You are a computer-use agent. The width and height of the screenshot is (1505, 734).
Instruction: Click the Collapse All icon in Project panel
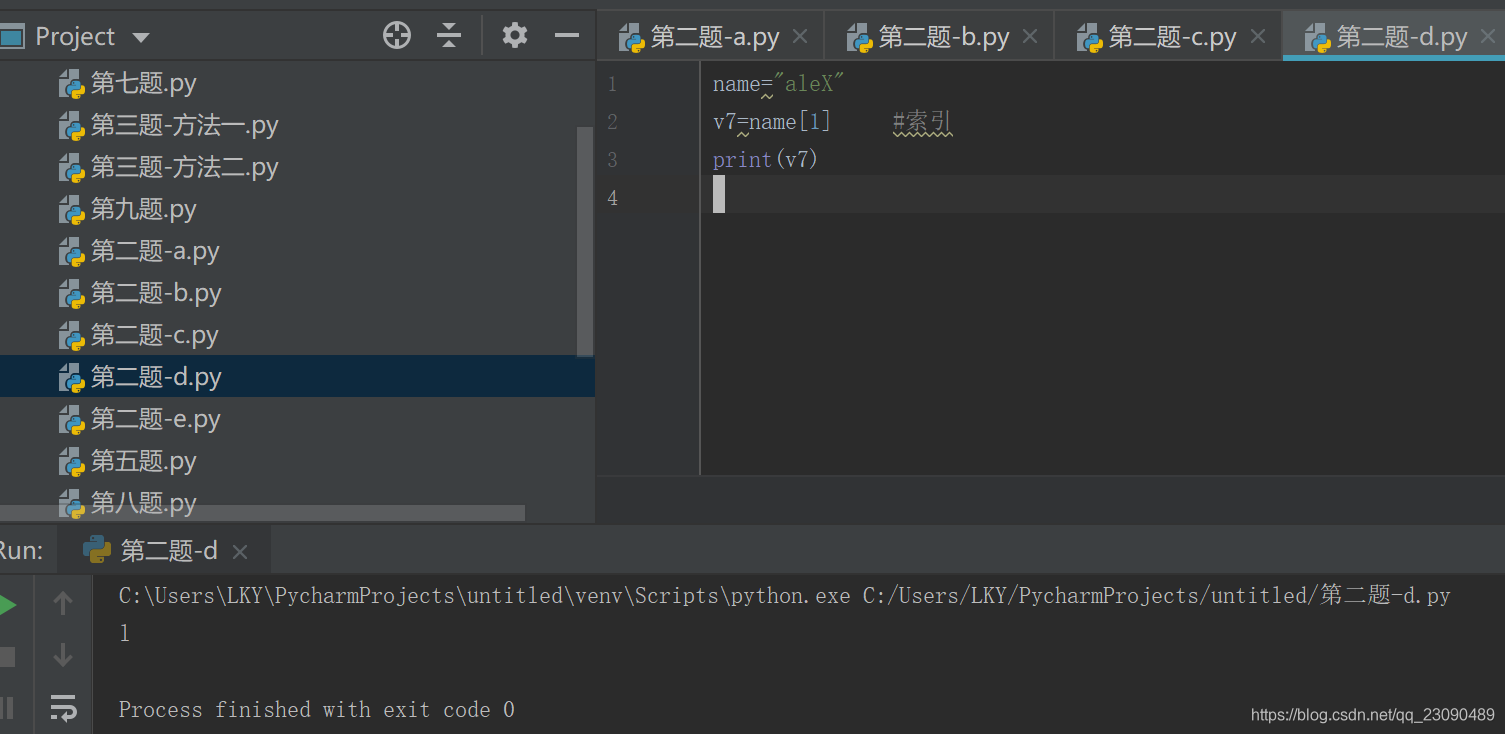[x=449, y=36]
